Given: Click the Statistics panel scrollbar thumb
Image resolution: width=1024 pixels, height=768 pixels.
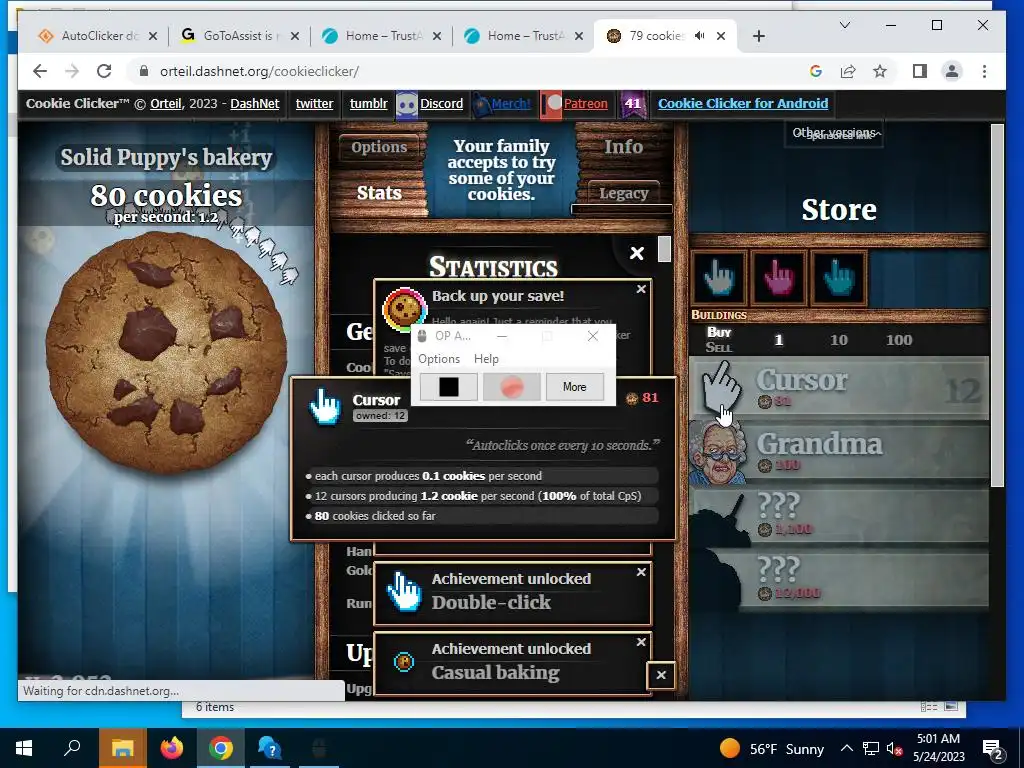Looking at the screenshot, I should point(664,249).
